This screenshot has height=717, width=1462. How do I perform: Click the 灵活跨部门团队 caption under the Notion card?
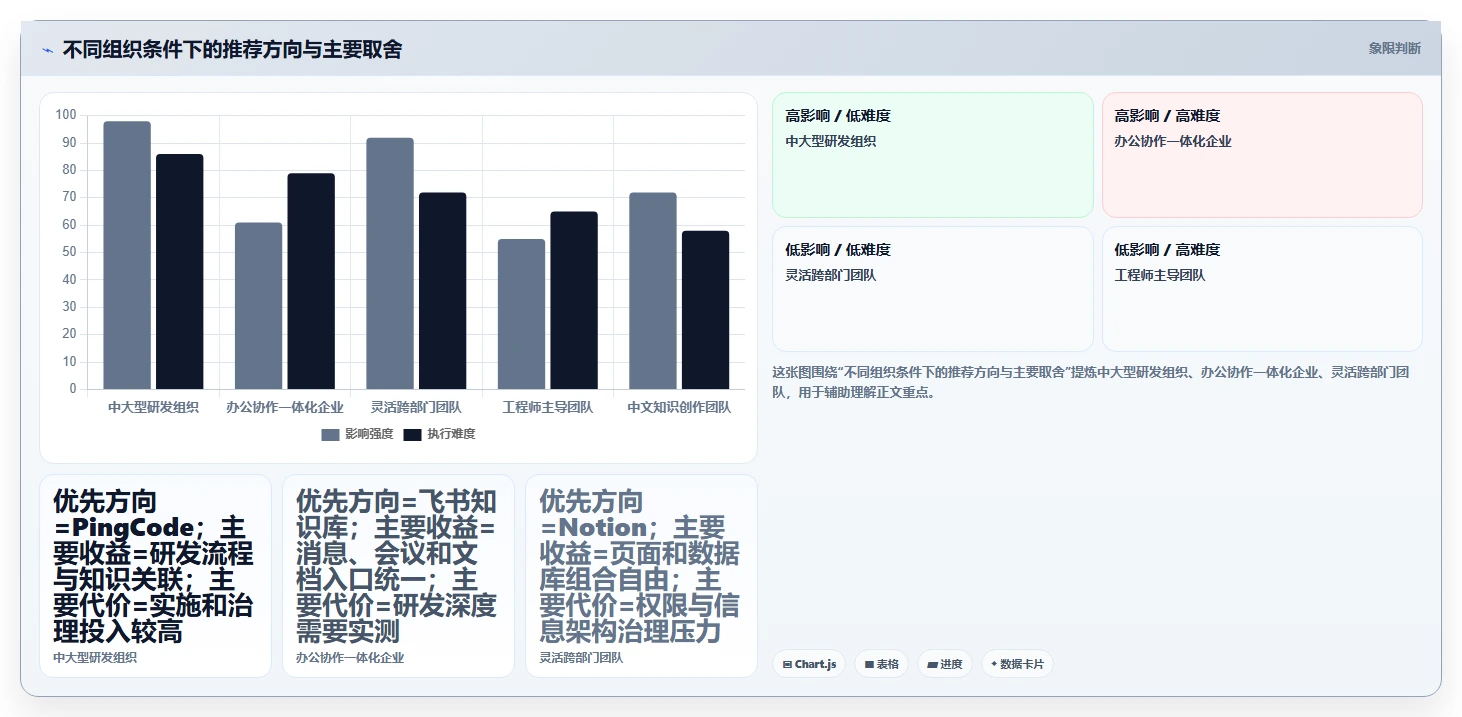(581, 658)
